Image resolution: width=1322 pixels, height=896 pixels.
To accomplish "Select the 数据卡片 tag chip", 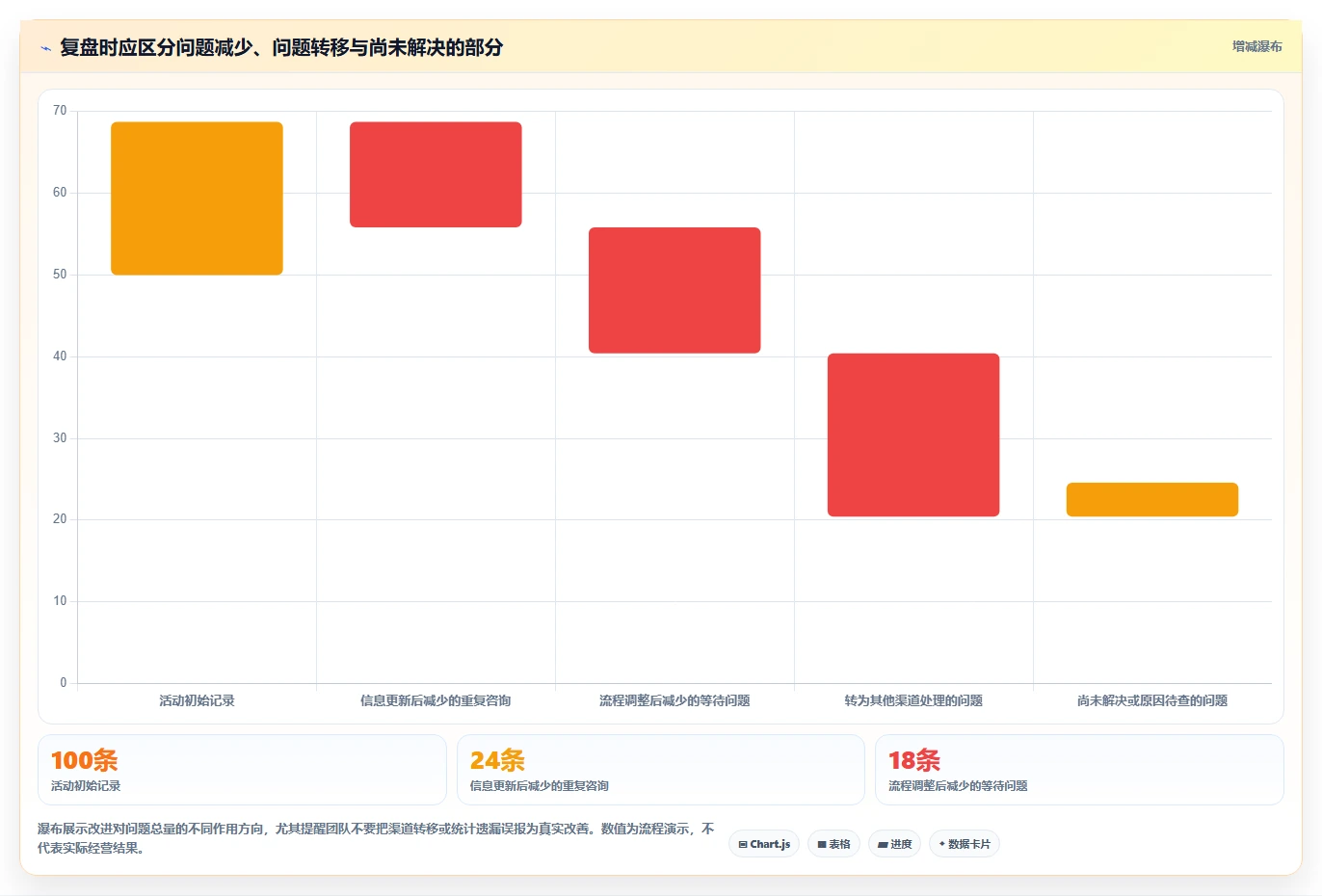I will [x=965, y=844].
